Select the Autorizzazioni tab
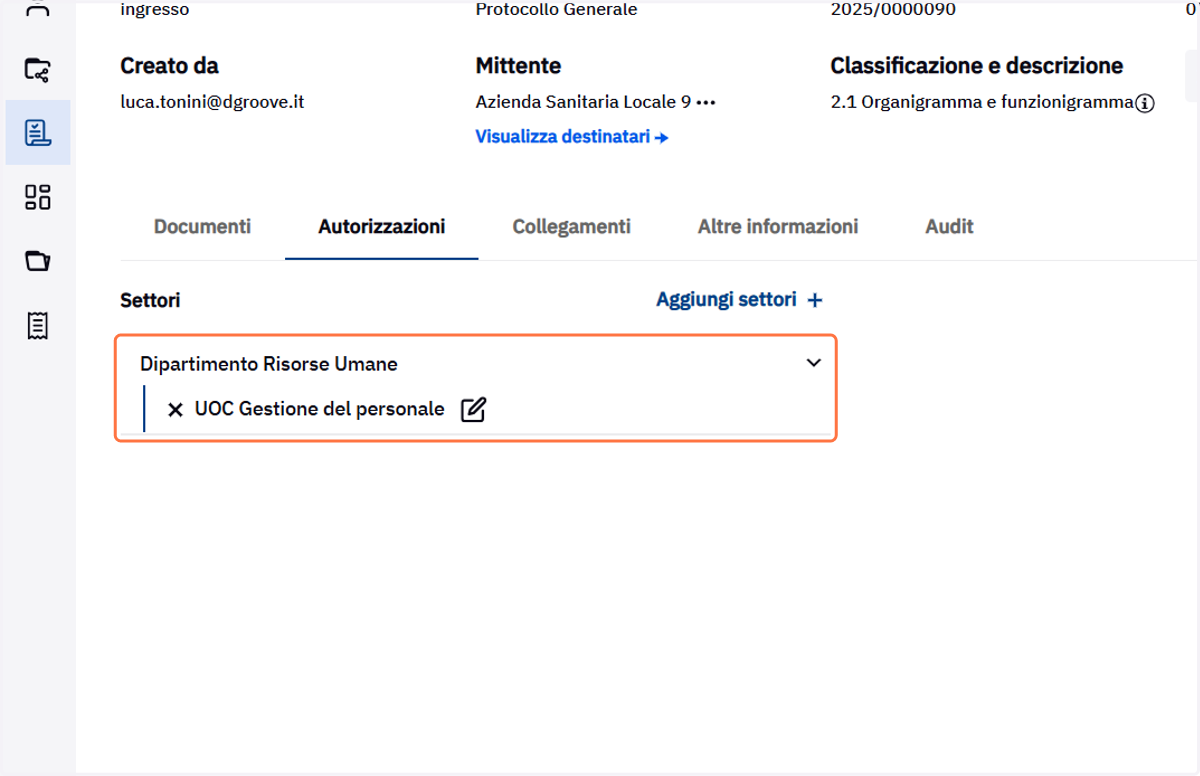The image size is (1200, 776). click(x=382, y=227)
